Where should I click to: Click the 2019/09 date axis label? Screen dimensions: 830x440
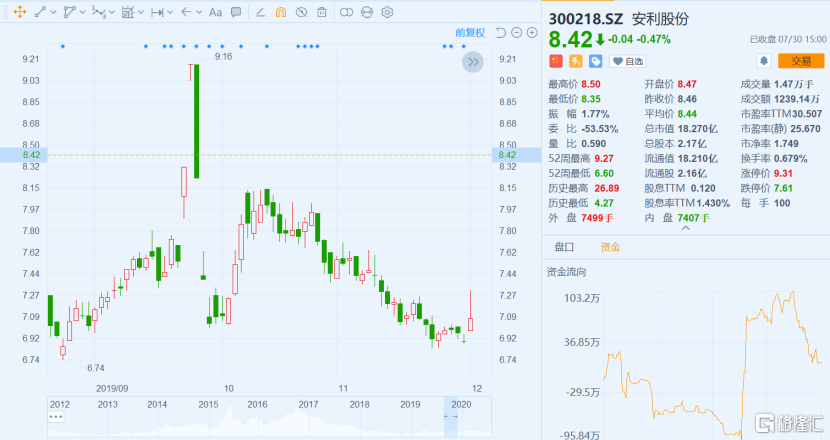pyautogui.click(x=112, y=388)
